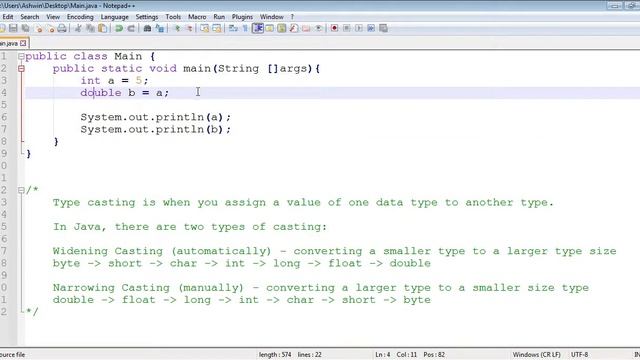Toggle the file Monitoring eye icon
This screenshot has width=640, height=360.
tap(318, 28)
